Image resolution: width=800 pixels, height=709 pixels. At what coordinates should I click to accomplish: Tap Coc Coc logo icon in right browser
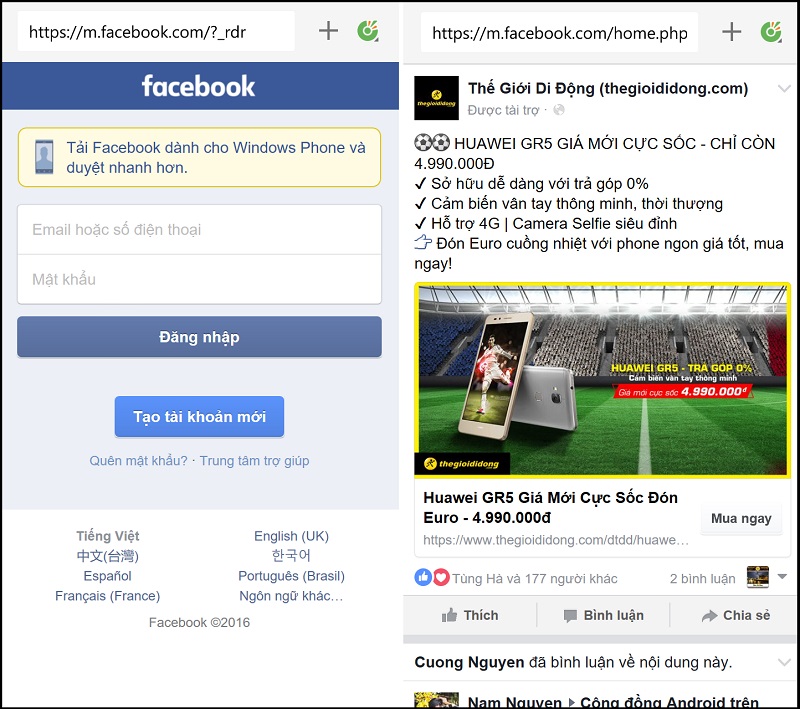[771, 32]
